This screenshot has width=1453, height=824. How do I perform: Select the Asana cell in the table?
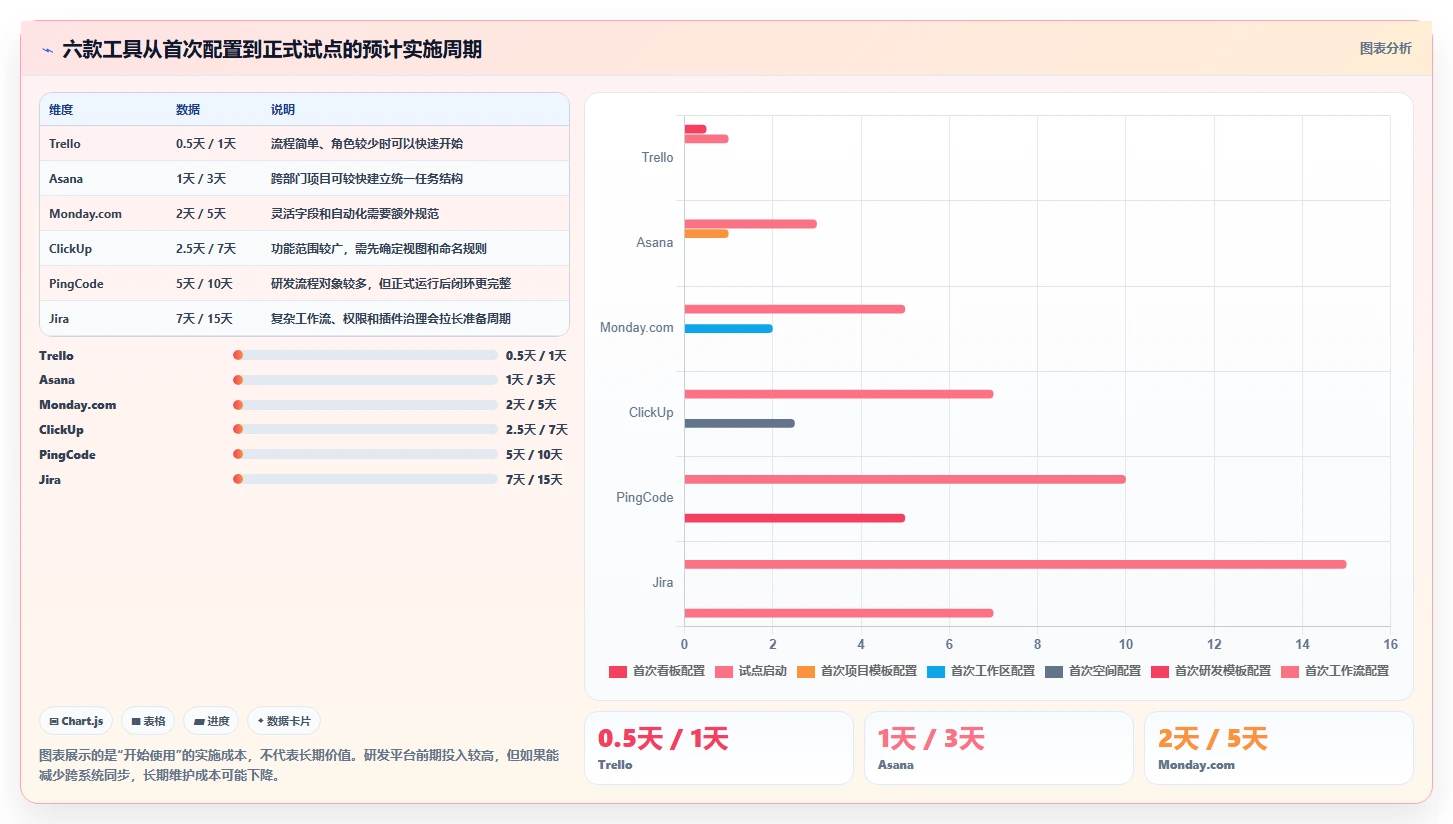[66, 179]
